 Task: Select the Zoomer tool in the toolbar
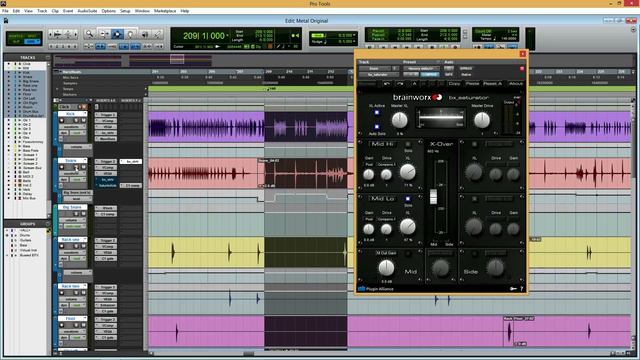89,34
